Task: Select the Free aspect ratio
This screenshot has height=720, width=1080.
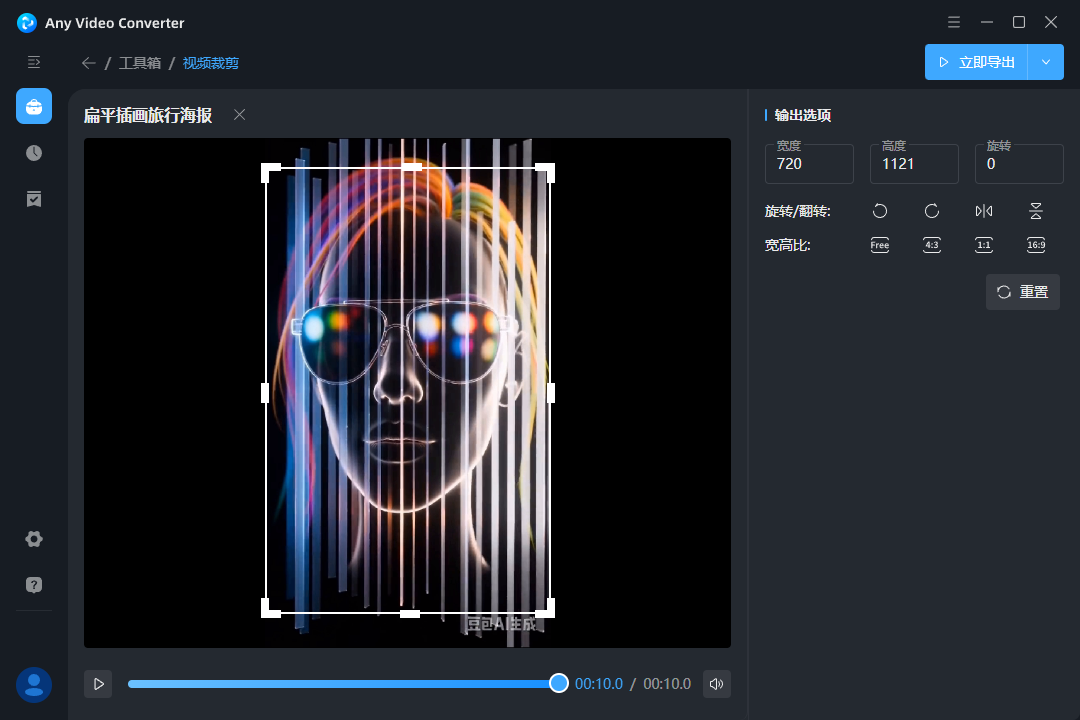Action: click(x=880, y=245)
